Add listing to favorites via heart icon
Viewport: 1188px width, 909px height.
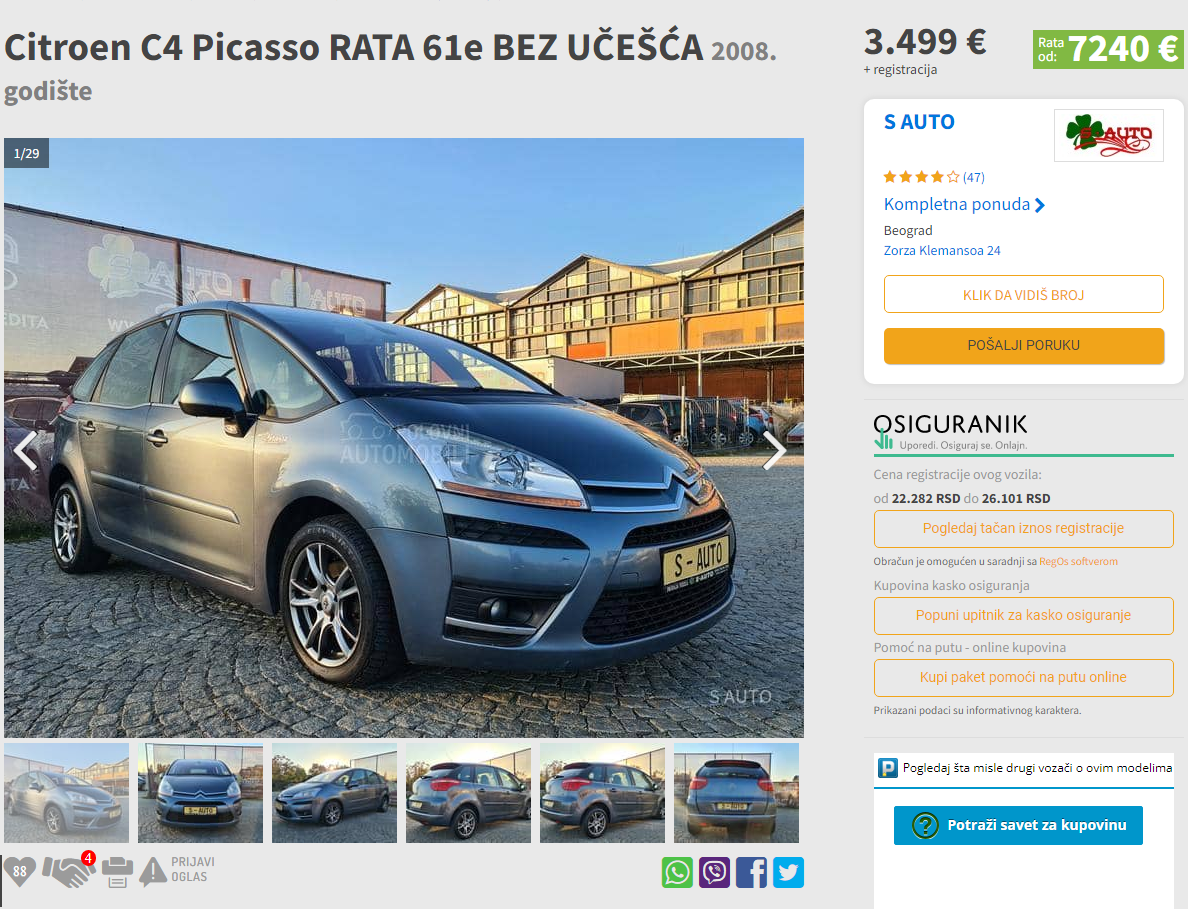(20, 871)
